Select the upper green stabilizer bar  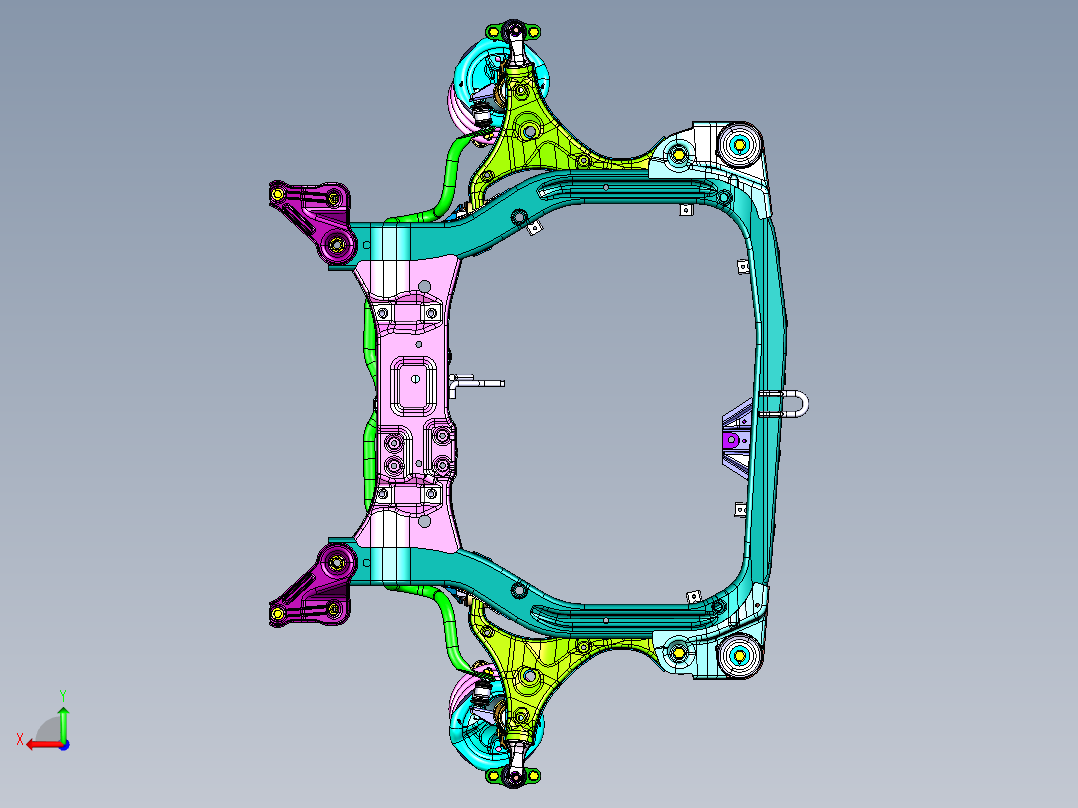448,177
